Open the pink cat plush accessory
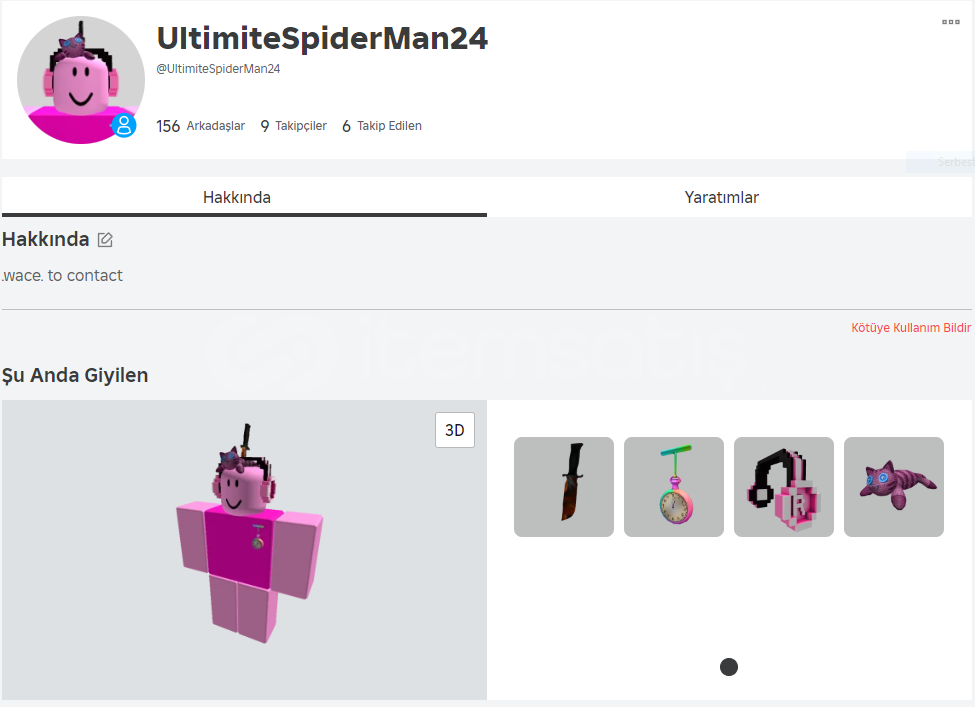 (x=894, y=486)
